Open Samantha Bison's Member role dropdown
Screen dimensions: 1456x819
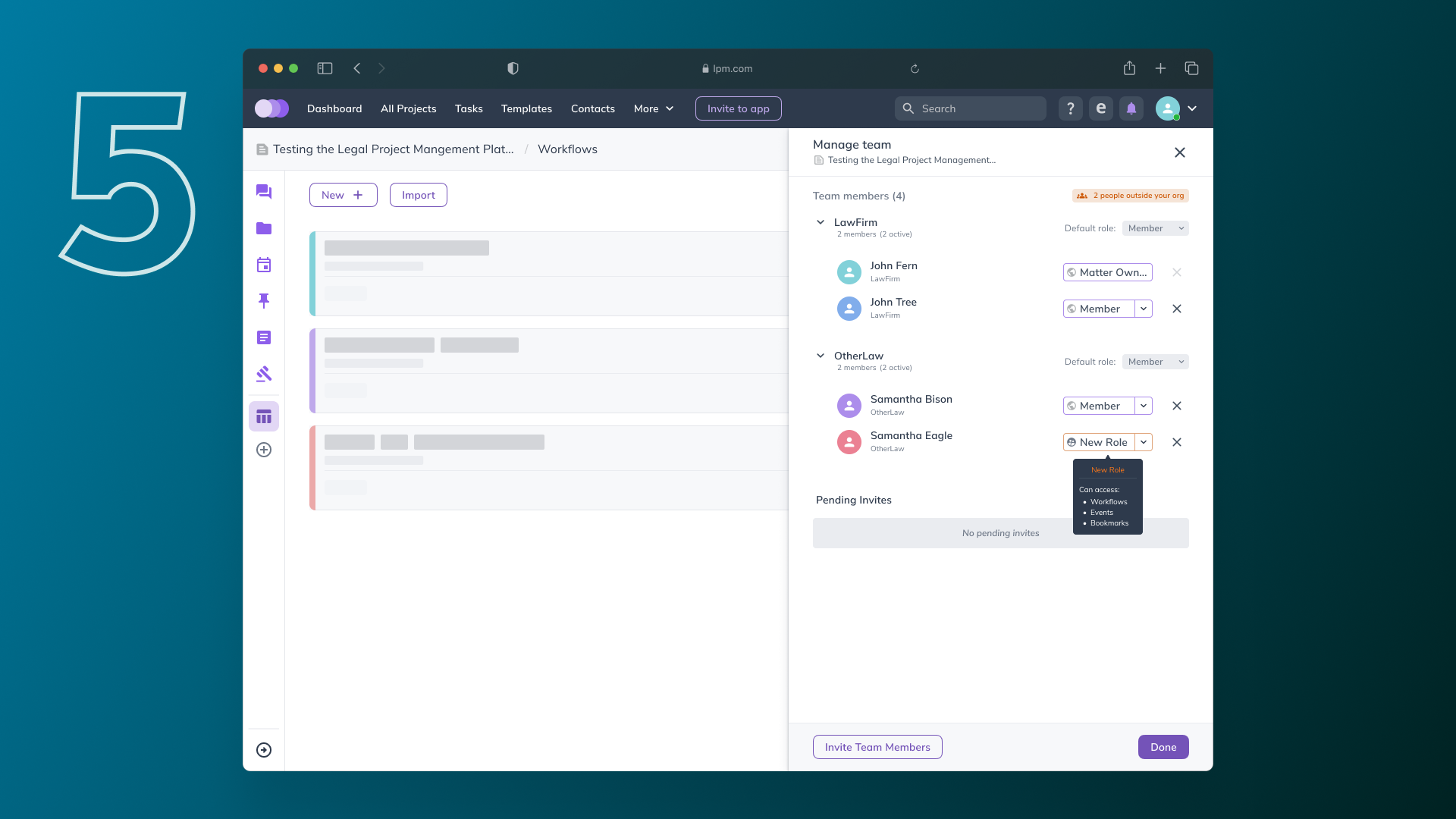(x=1143, y=406)
